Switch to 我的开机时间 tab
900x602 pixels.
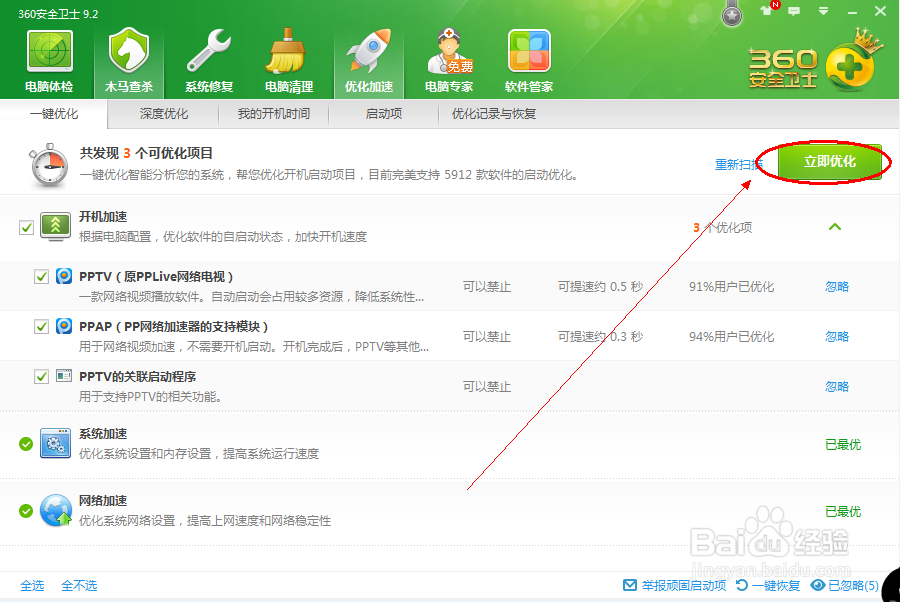tap(274, 114)
